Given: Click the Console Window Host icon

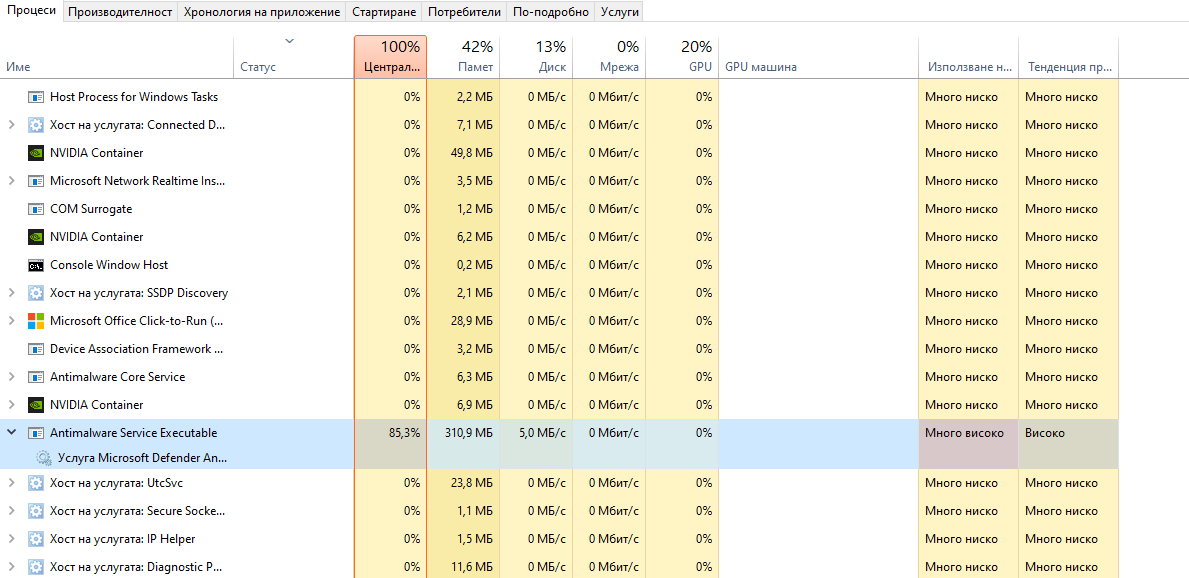Looking at the screenshot, I should [x=36, y=265].
